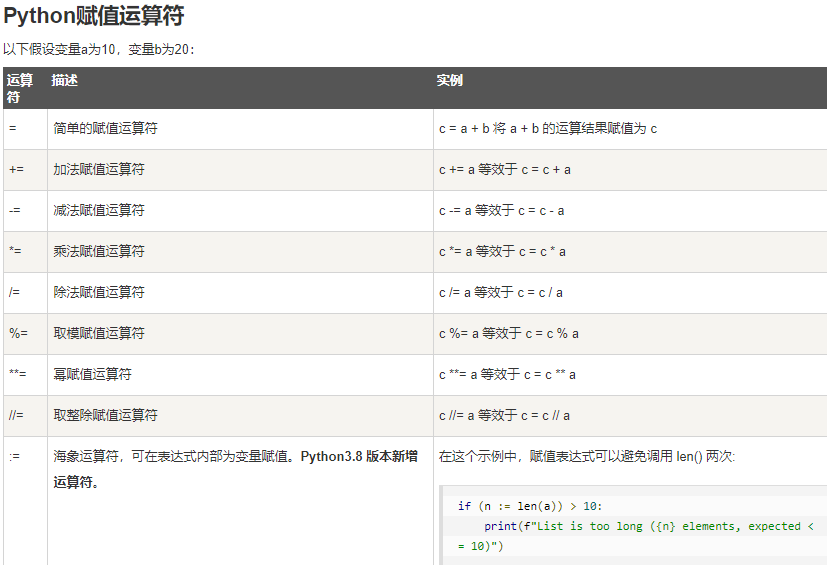Click the example c **= a 等效于 c = c ** a

(x=507, y=375)
